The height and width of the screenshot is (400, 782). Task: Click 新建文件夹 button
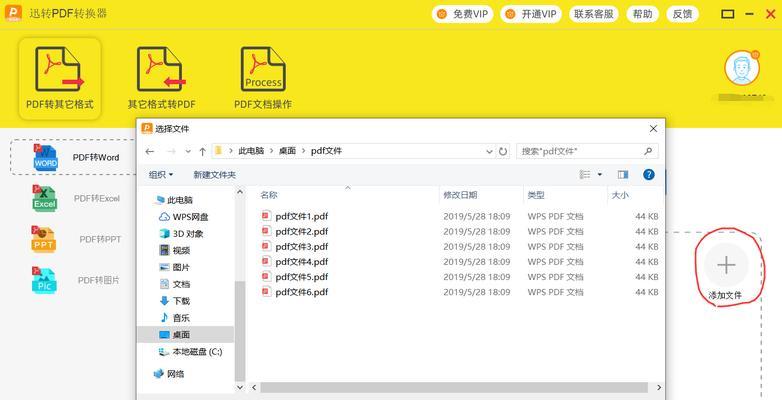click(x=214, y=175)
